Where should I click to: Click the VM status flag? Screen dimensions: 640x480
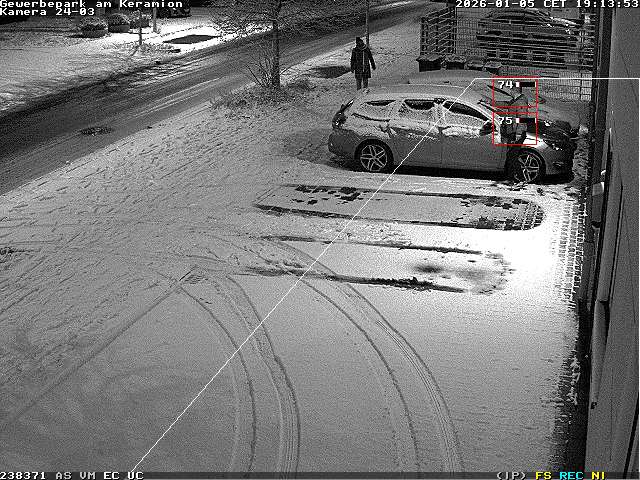tap(87, 475)
